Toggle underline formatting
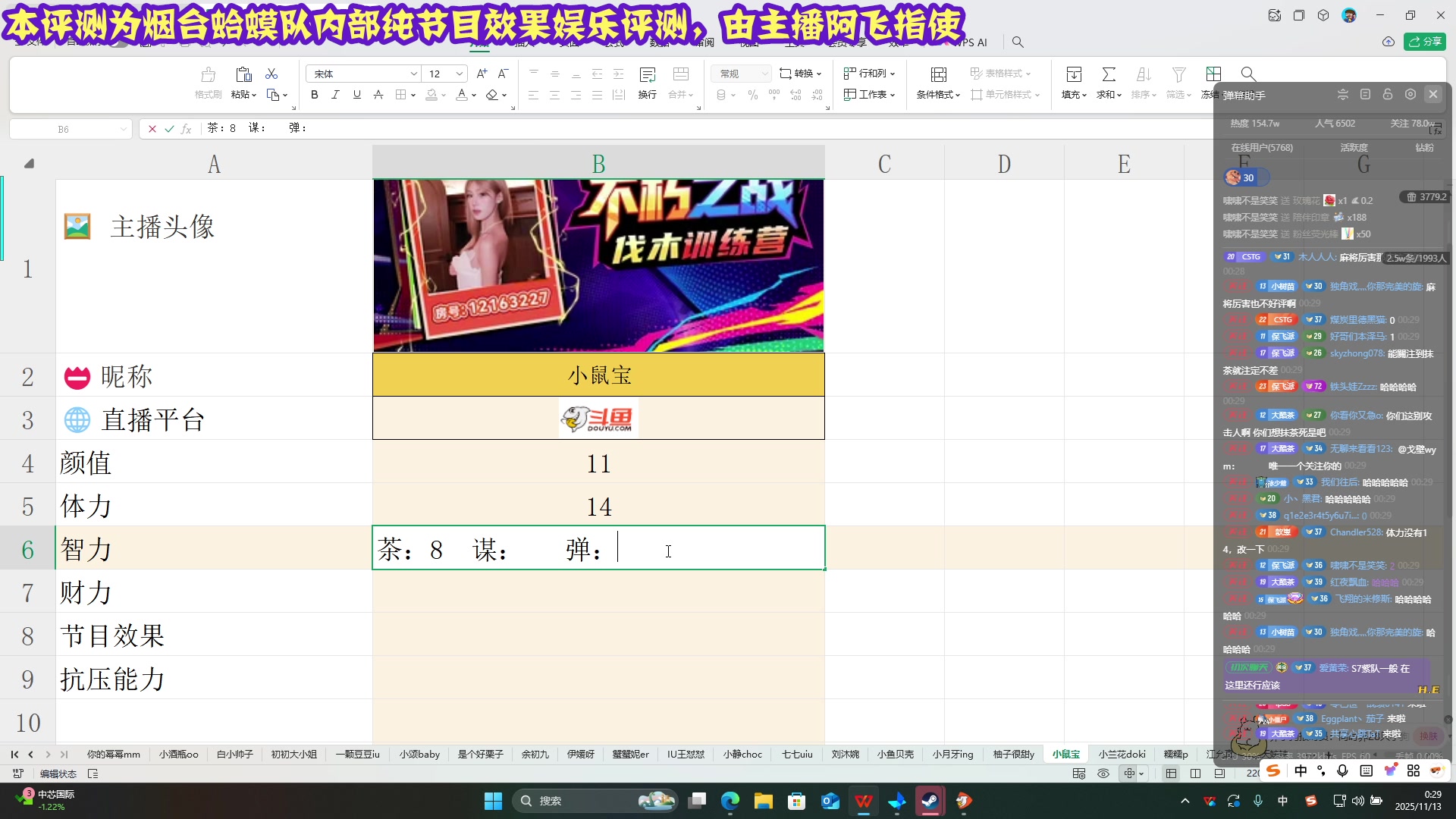 pyautogui.click(x=356, y=95)
